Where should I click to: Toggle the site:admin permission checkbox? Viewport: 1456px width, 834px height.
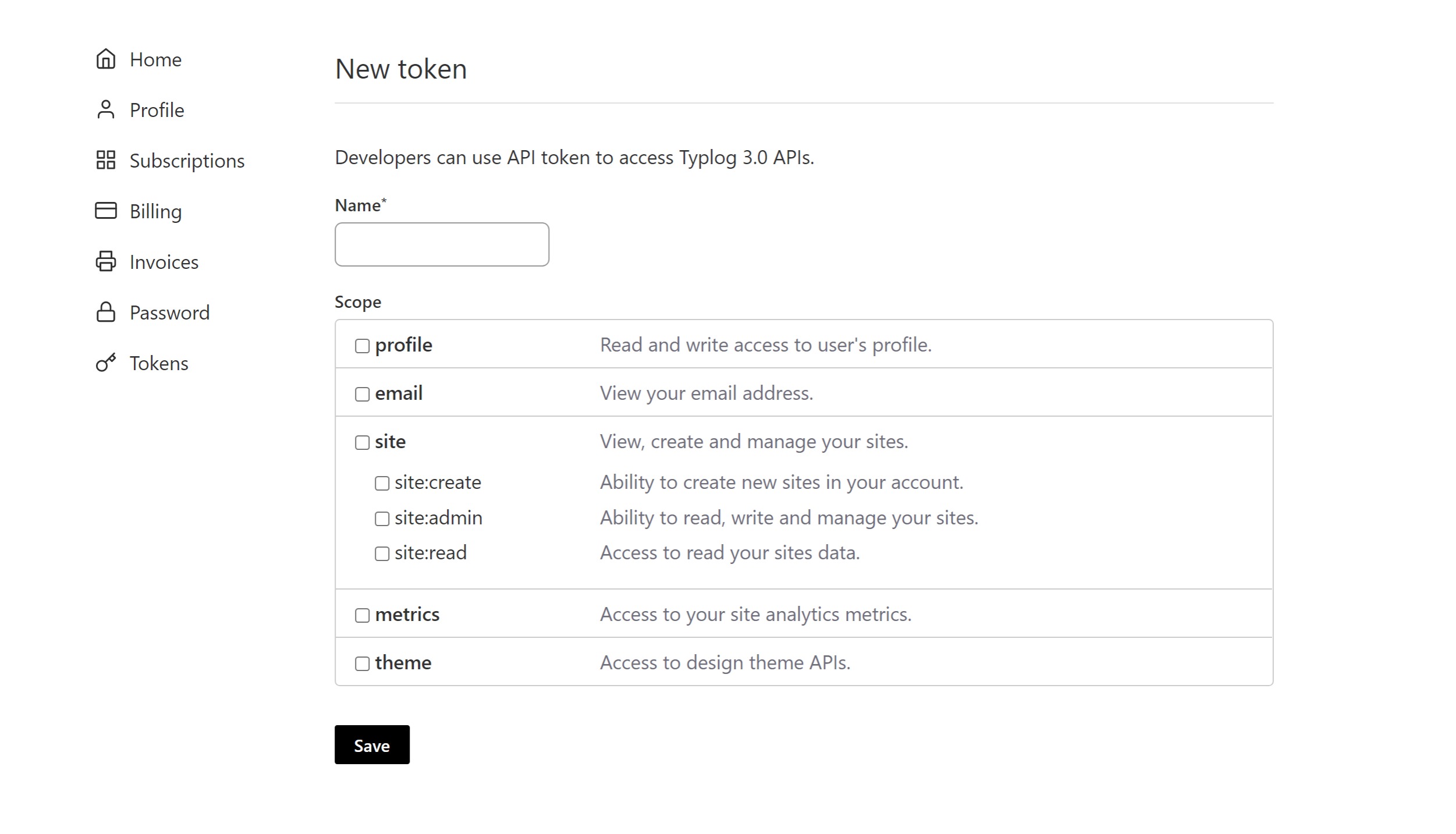(381, 518)
